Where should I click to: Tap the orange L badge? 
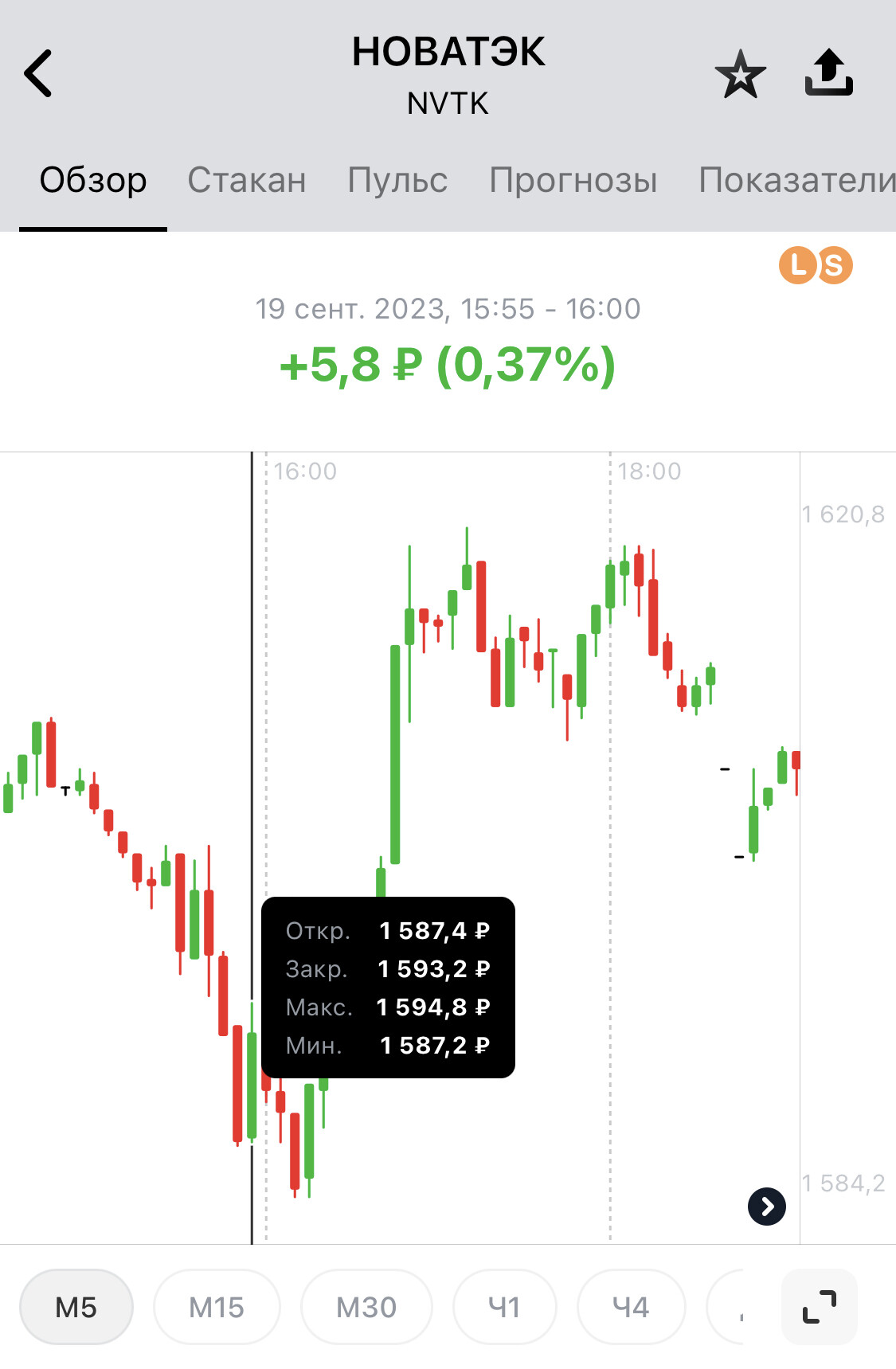tap(797, 265)
